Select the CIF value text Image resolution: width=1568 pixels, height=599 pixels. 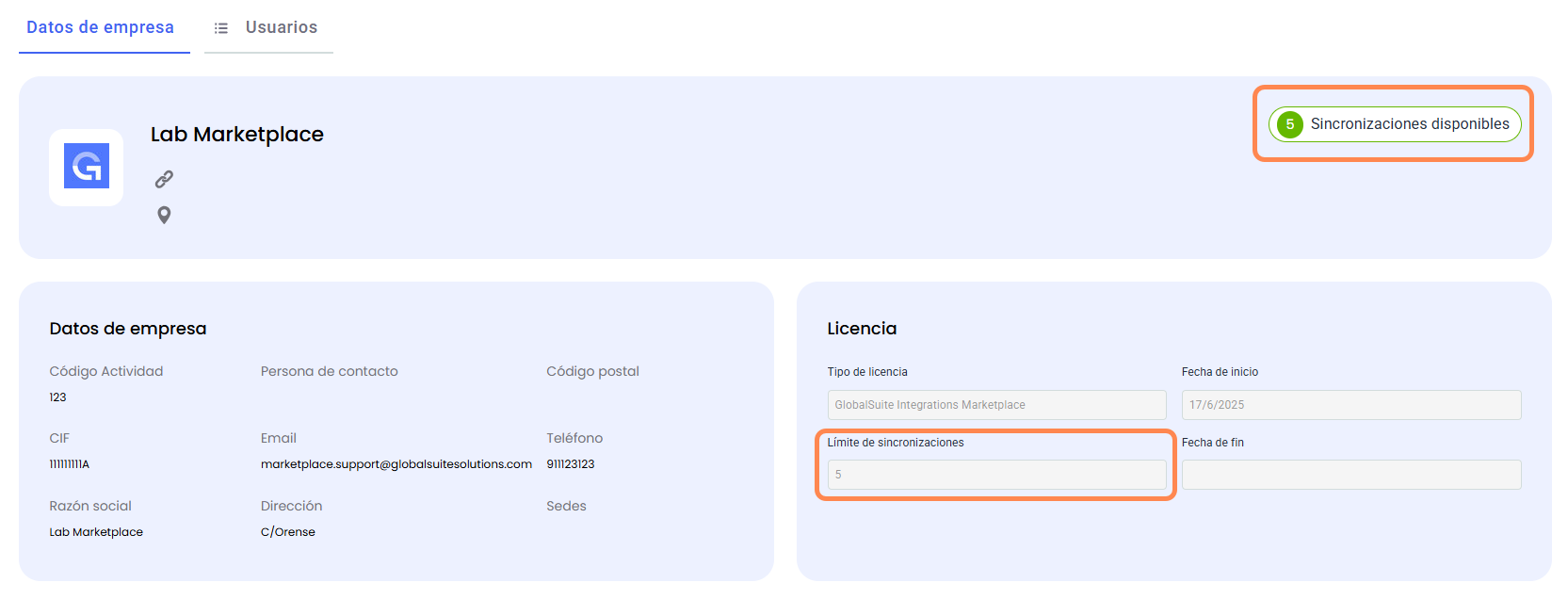tap(70, 464)
